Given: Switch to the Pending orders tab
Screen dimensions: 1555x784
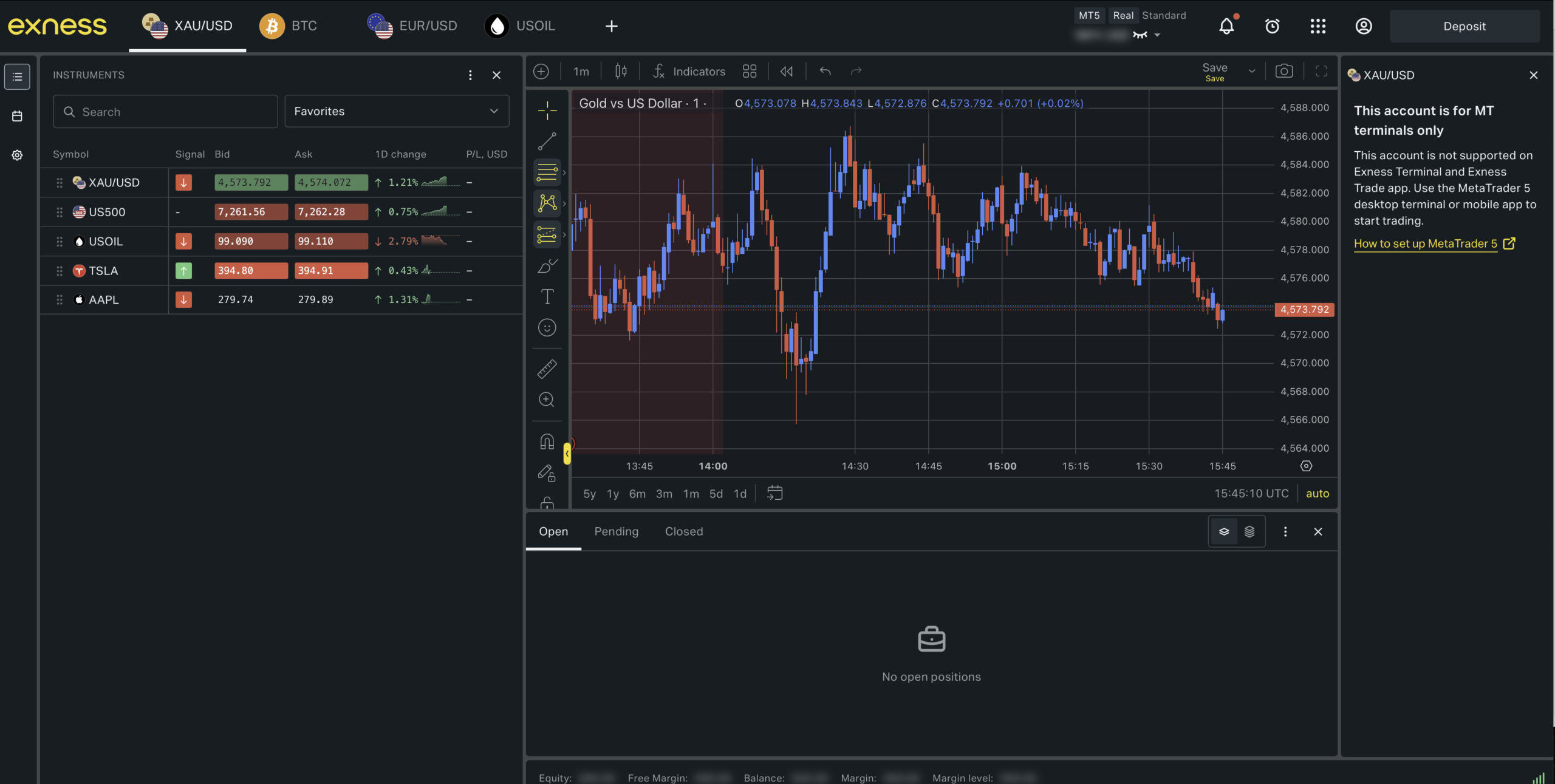Looking at the screenshot, I should [x=616, y=531].
